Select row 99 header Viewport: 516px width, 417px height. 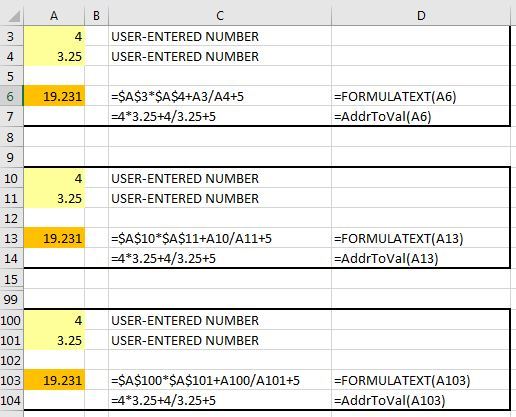pos(11,299)
